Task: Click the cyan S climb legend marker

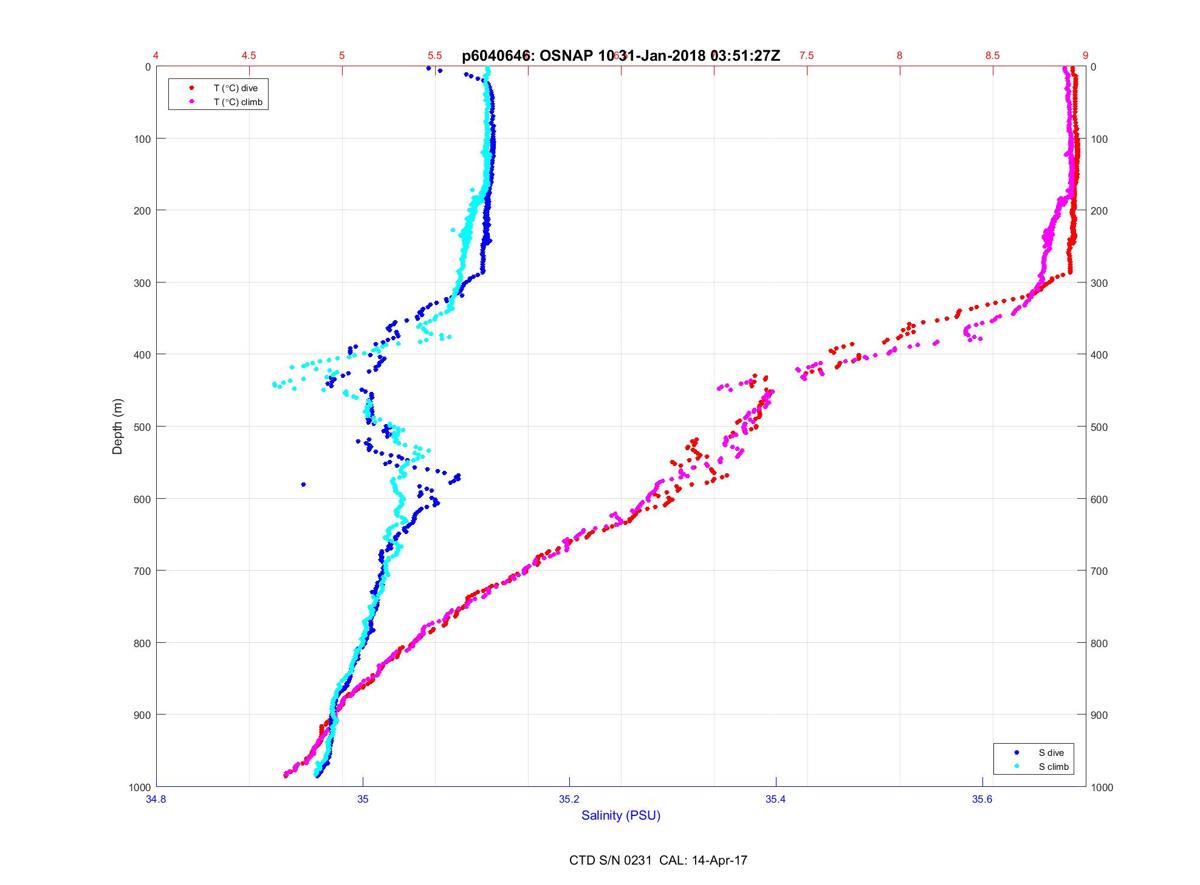Action: [1017, 766]
